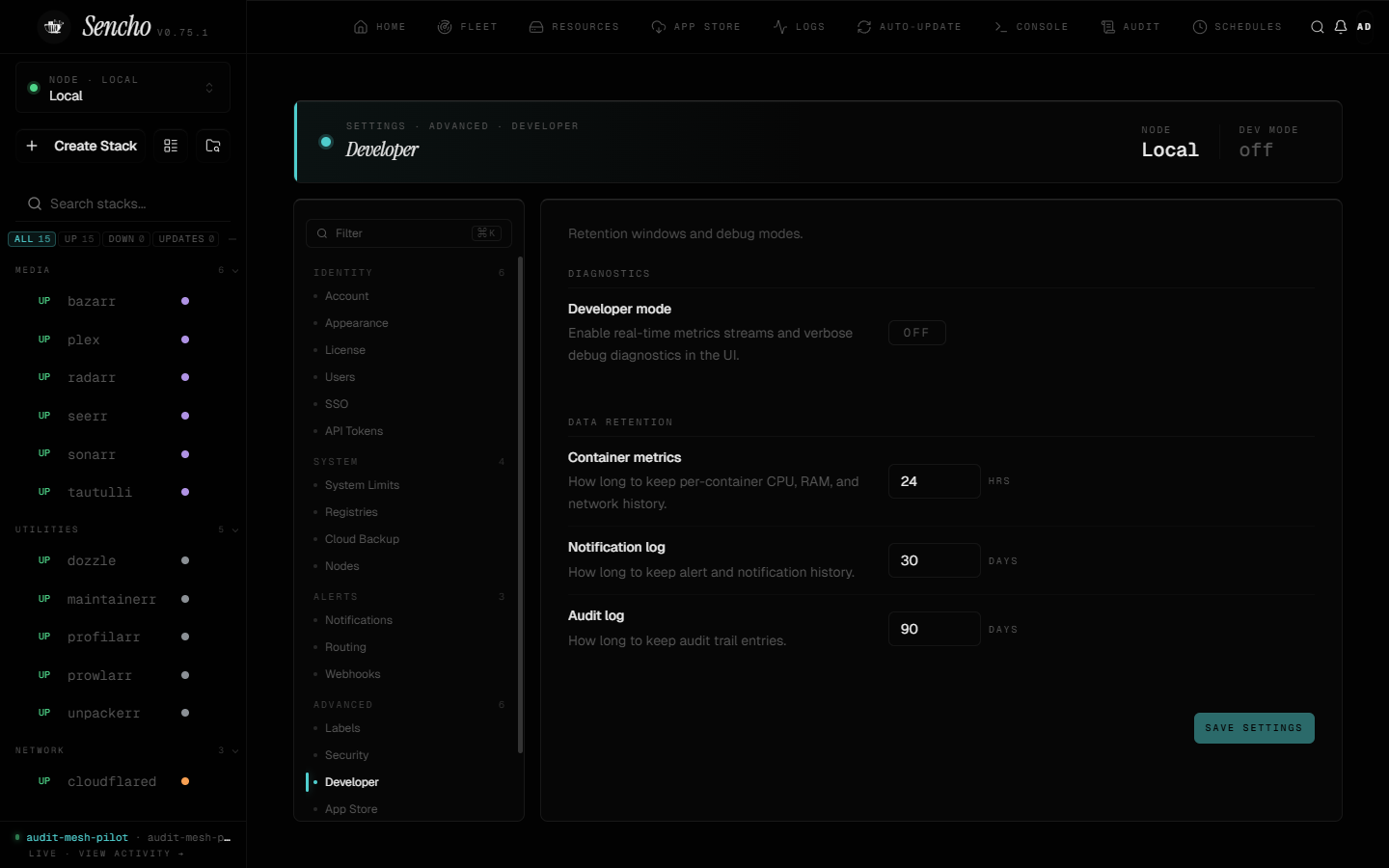Open global search magnifier icon in top bar
This screenshot has width=1389, height=868.
coord(1317,27)
